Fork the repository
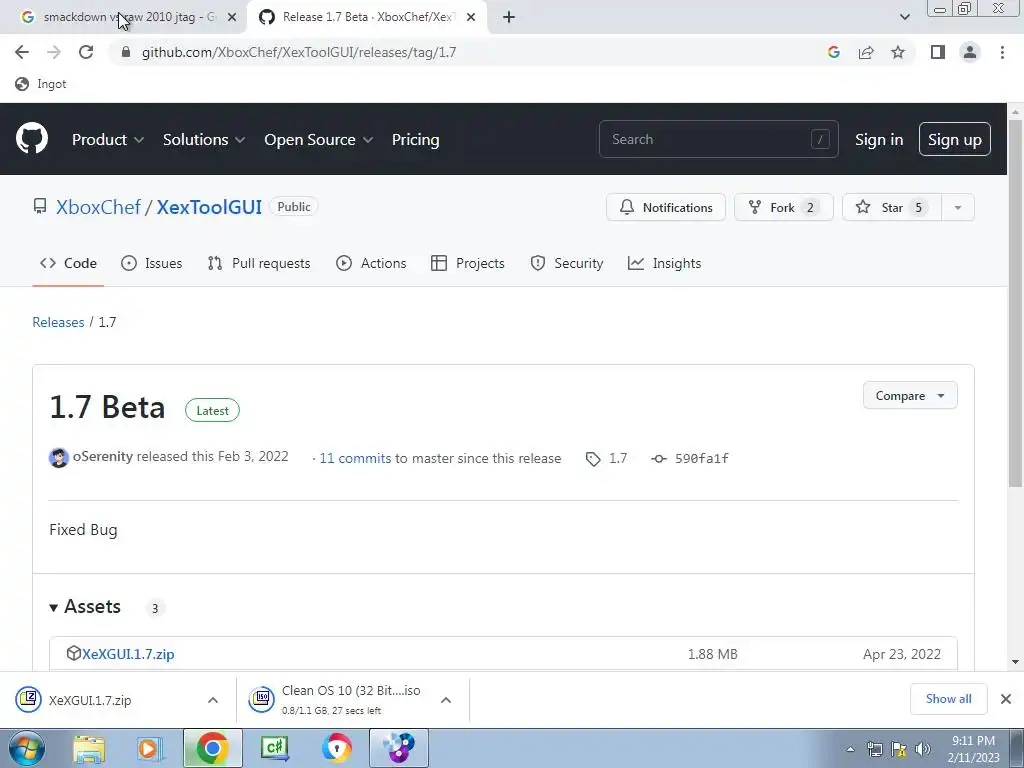Viewport: 1024px width, 768px height. click(x=784, y=208)
